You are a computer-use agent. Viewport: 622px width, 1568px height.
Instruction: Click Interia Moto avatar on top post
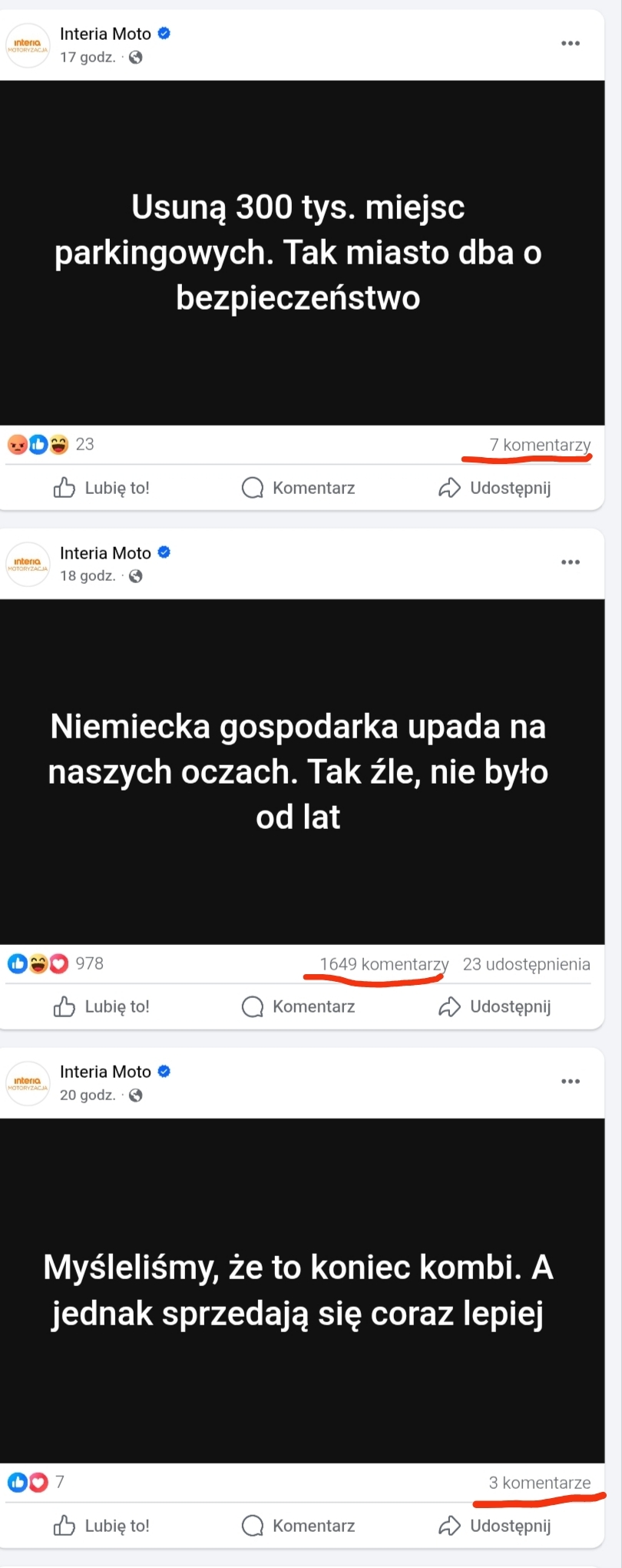[28, 46]
